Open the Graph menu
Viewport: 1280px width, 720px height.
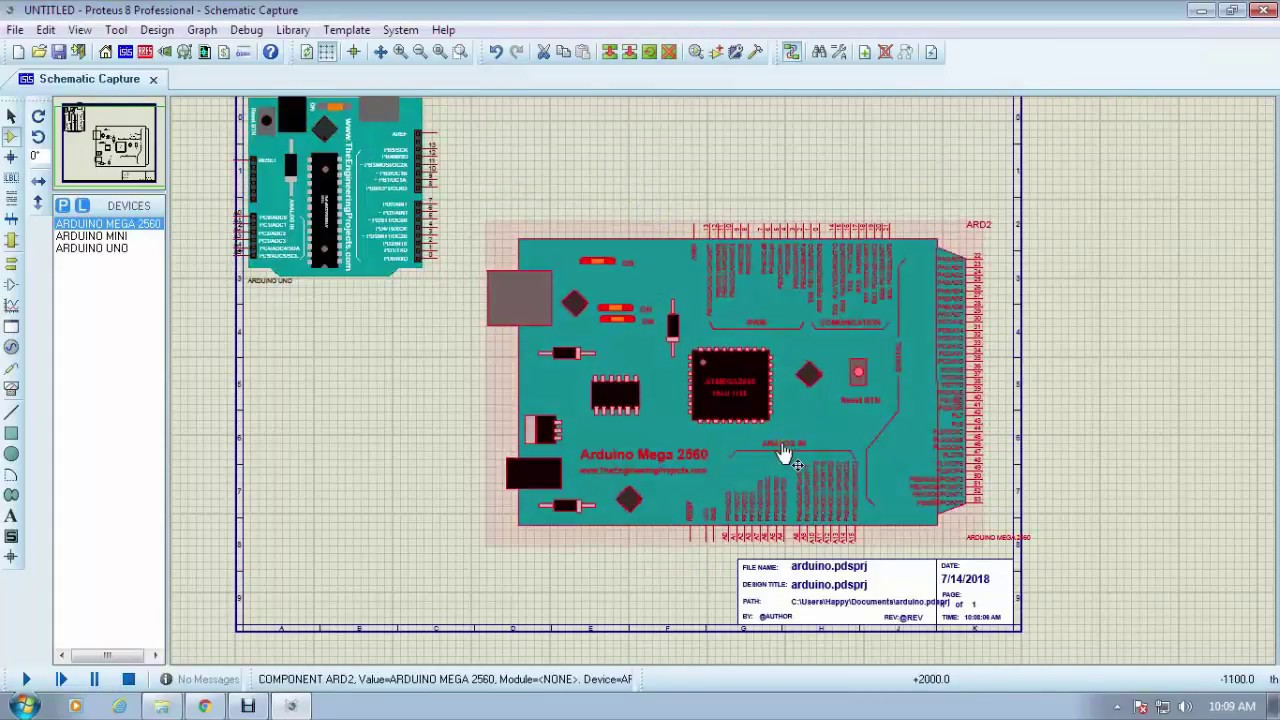point(202,30)
